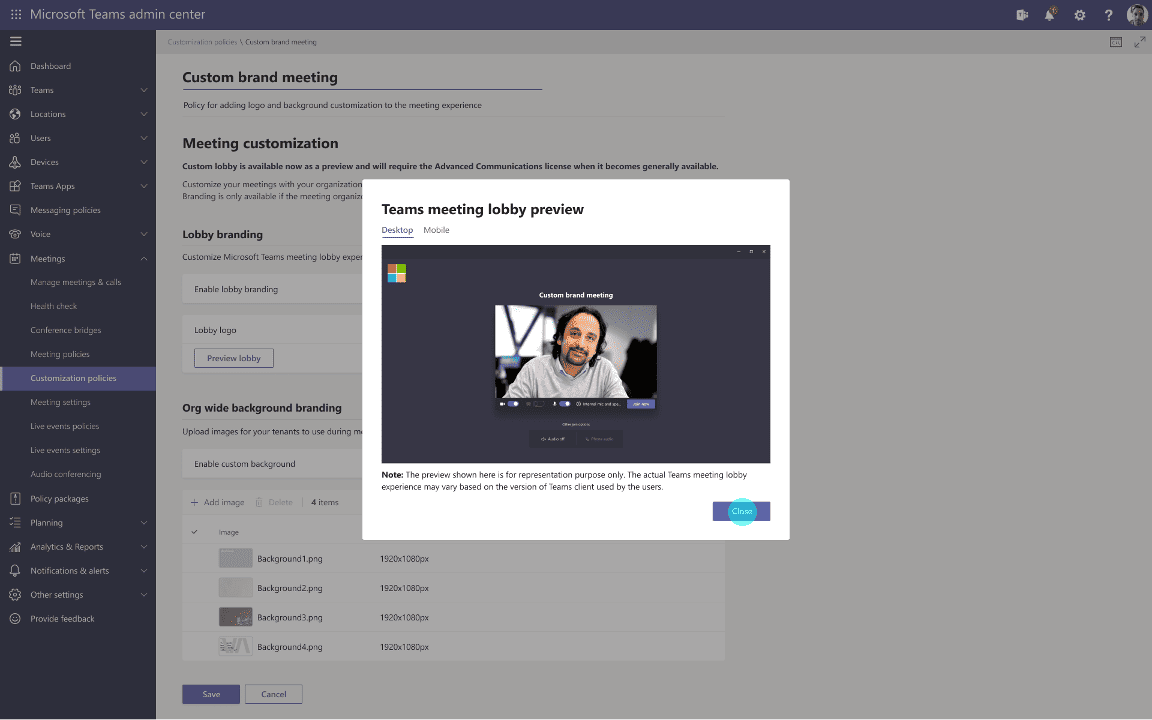The width and height of the screenshot is (1152, 720).
Task: Expand the Teams Apps sidebar section
Action: (144, 186)
